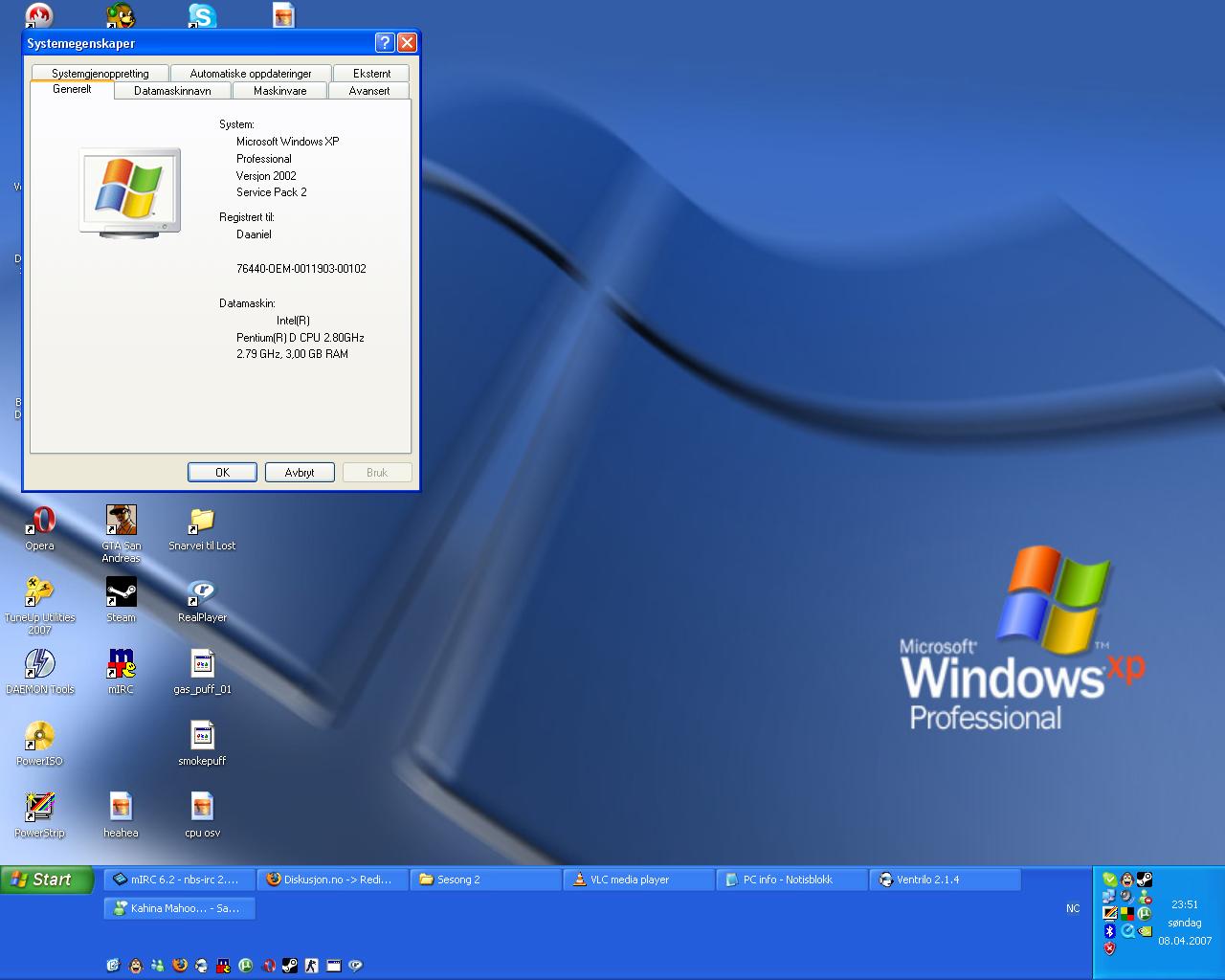Switch to Diskusjon.no Firefox taskbar window

tap(333, 880)
